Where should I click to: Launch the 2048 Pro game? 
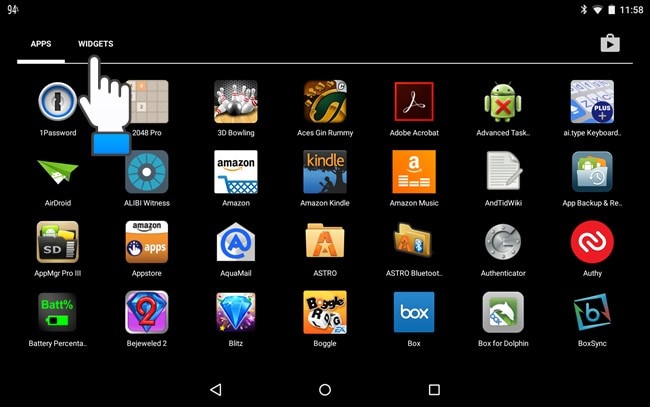[147, 102]
